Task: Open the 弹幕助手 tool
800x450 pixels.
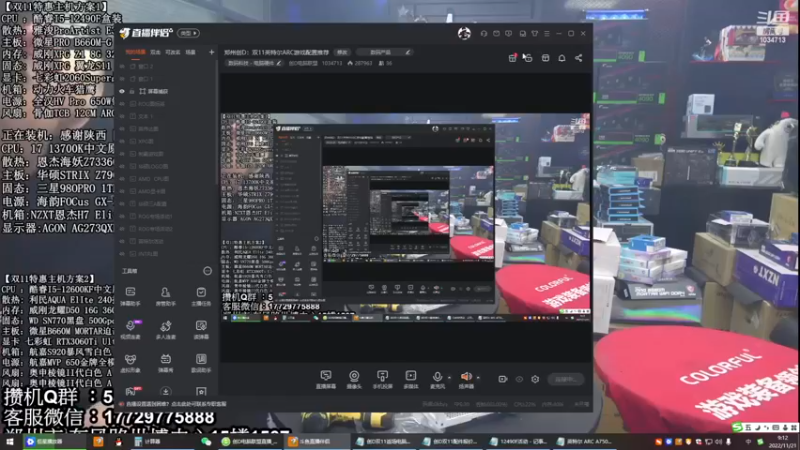Action: (131, 296)
